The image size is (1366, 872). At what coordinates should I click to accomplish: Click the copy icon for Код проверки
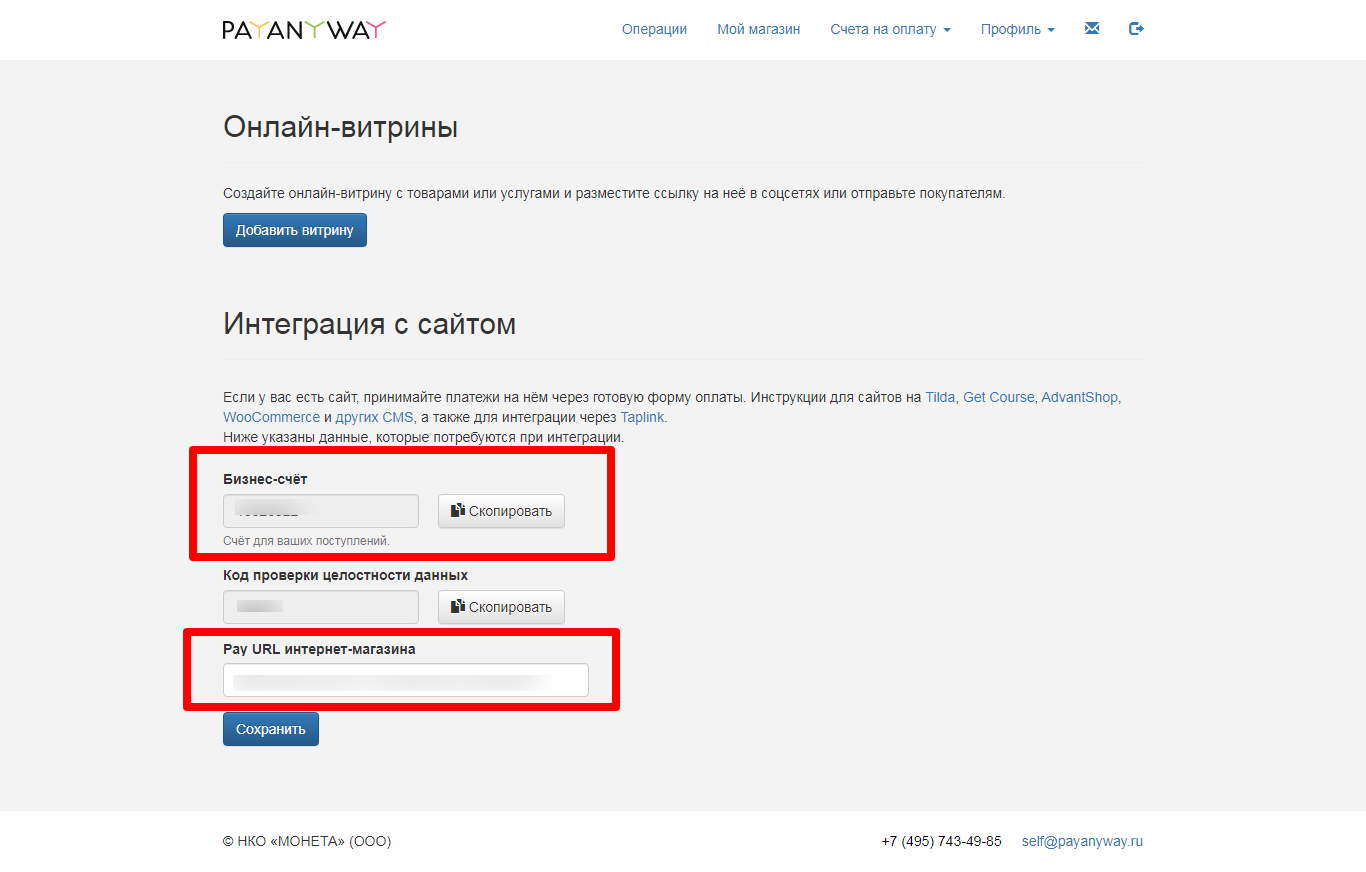point(457,607)
